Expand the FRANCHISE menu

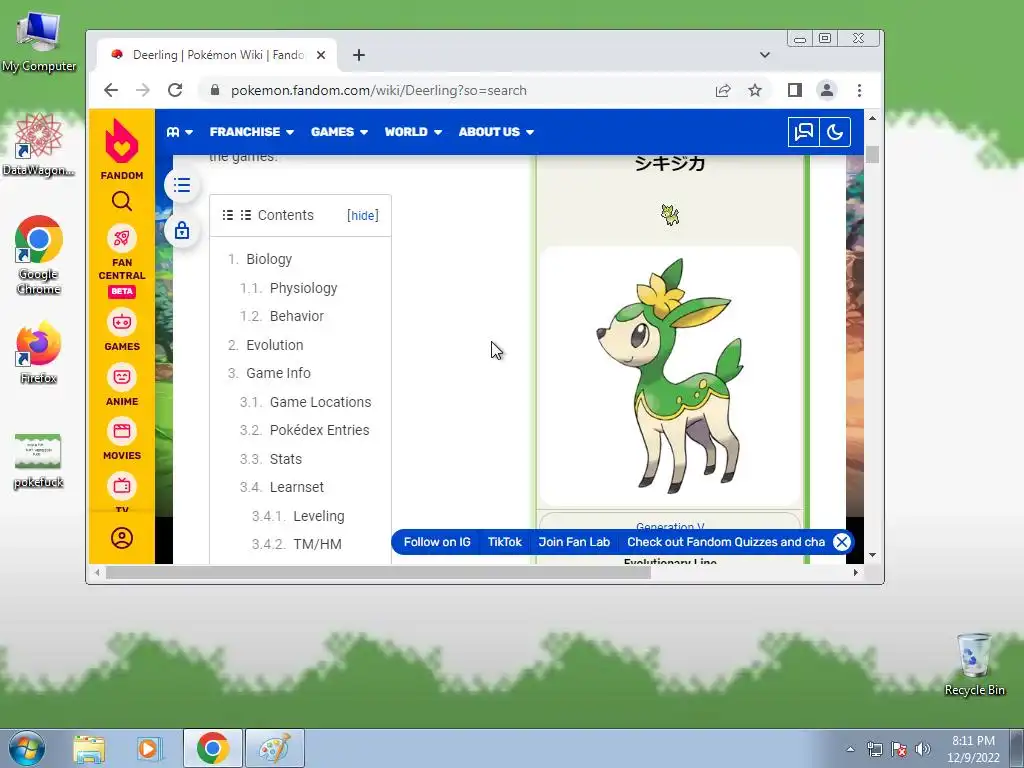click(252, 132)
